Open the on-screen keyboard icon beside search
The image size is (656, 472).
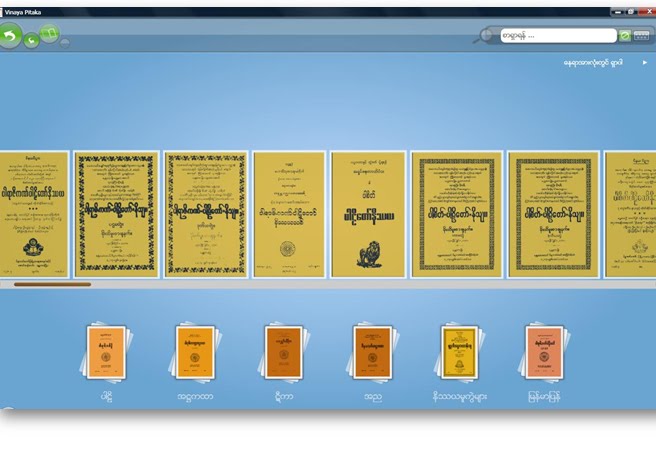(x=641, y=36)
